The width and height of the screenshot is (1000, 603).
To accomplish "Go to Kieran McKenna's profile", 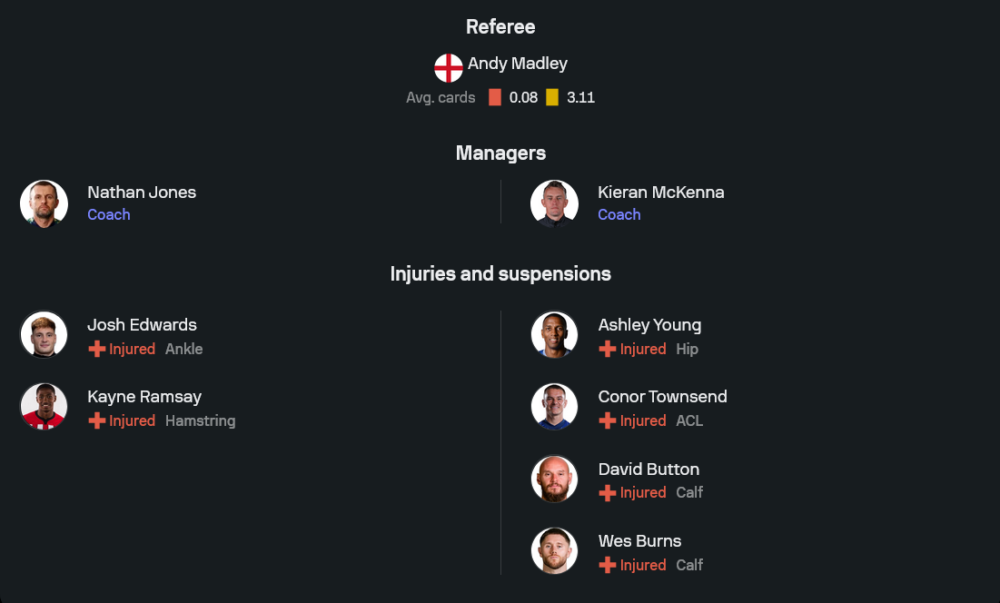I will click(660, 192).
